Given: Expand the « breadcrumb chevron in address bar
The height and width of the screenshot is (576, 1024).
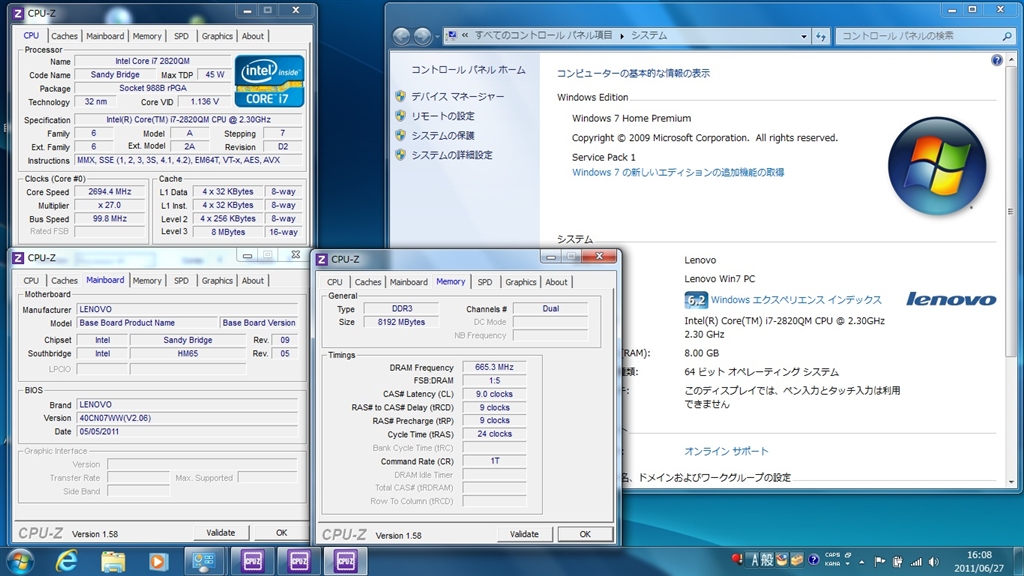Looking at the screenshot, I should tap(465, 35).
